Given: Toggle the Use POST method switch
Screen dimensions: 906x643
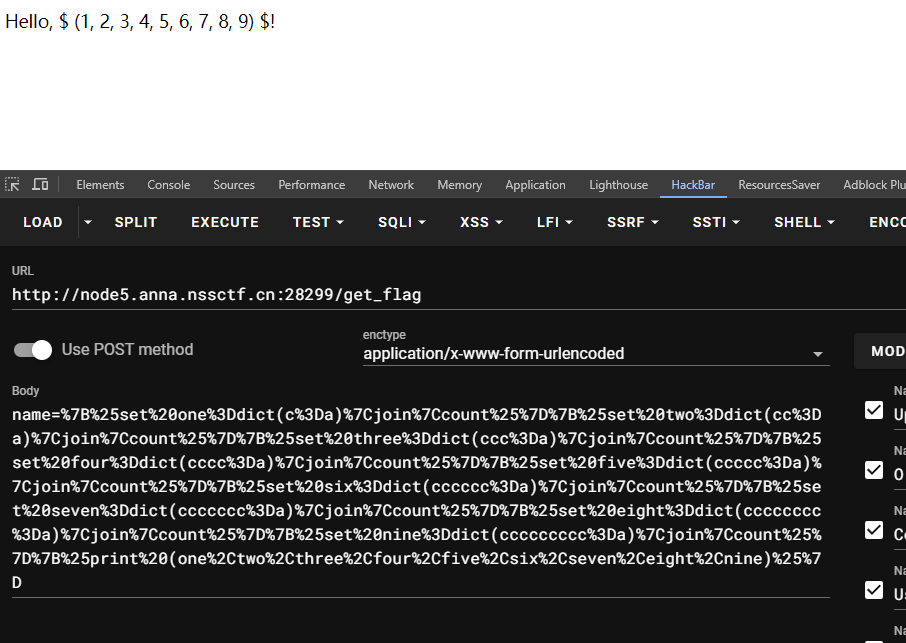Looking at the screenshot, I should click(33, 350).
